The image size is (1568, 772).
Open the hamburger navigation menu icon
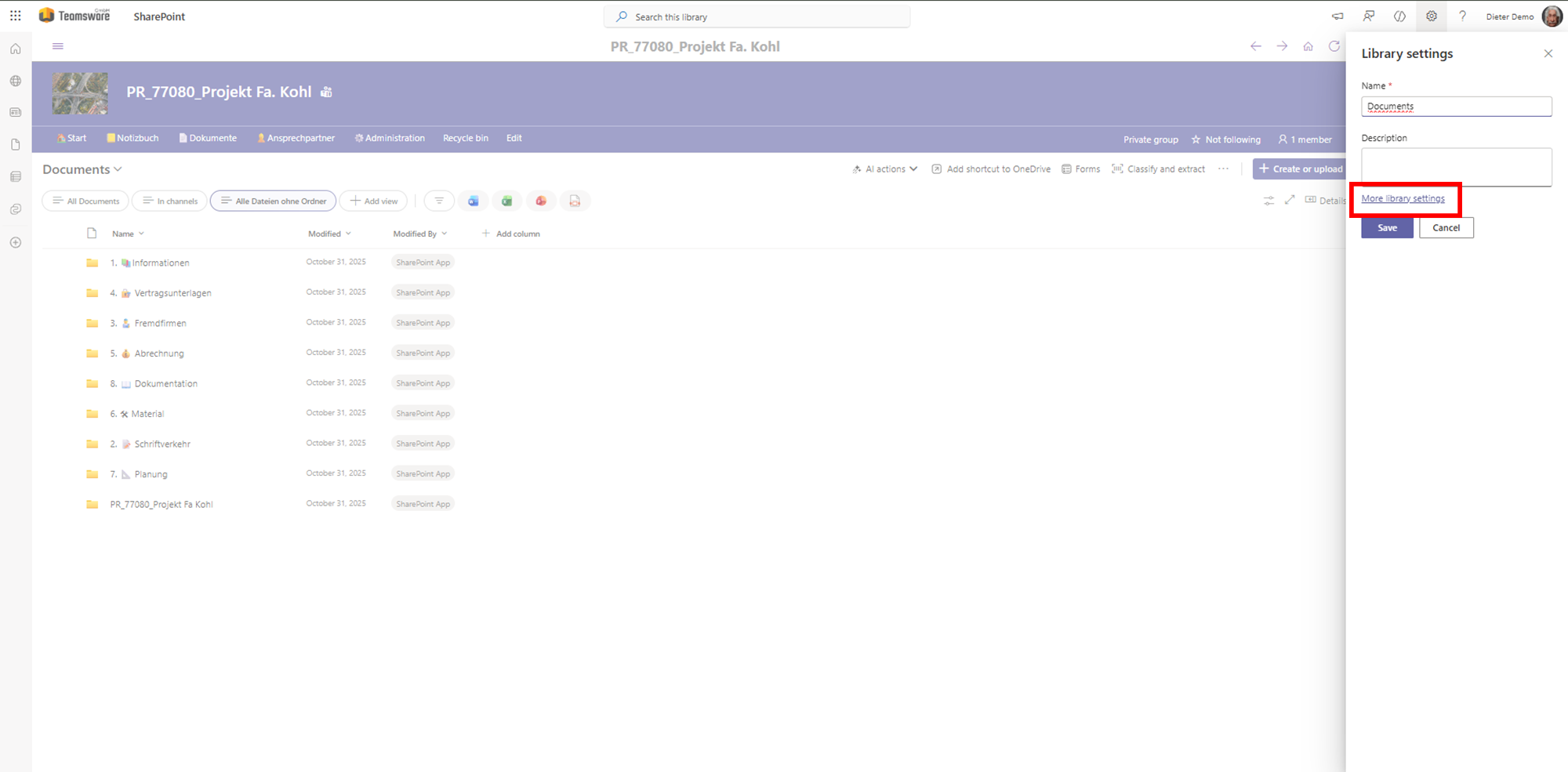click(58, 46)
